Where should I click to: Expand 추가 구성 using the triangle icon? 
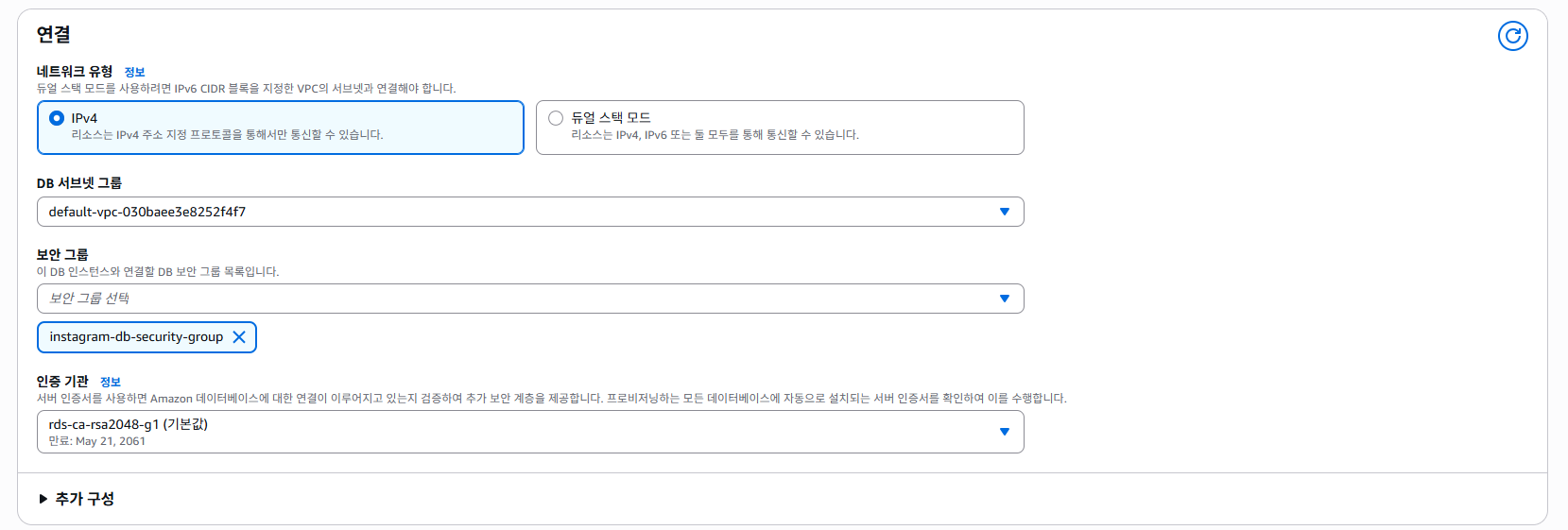point(43,499)
